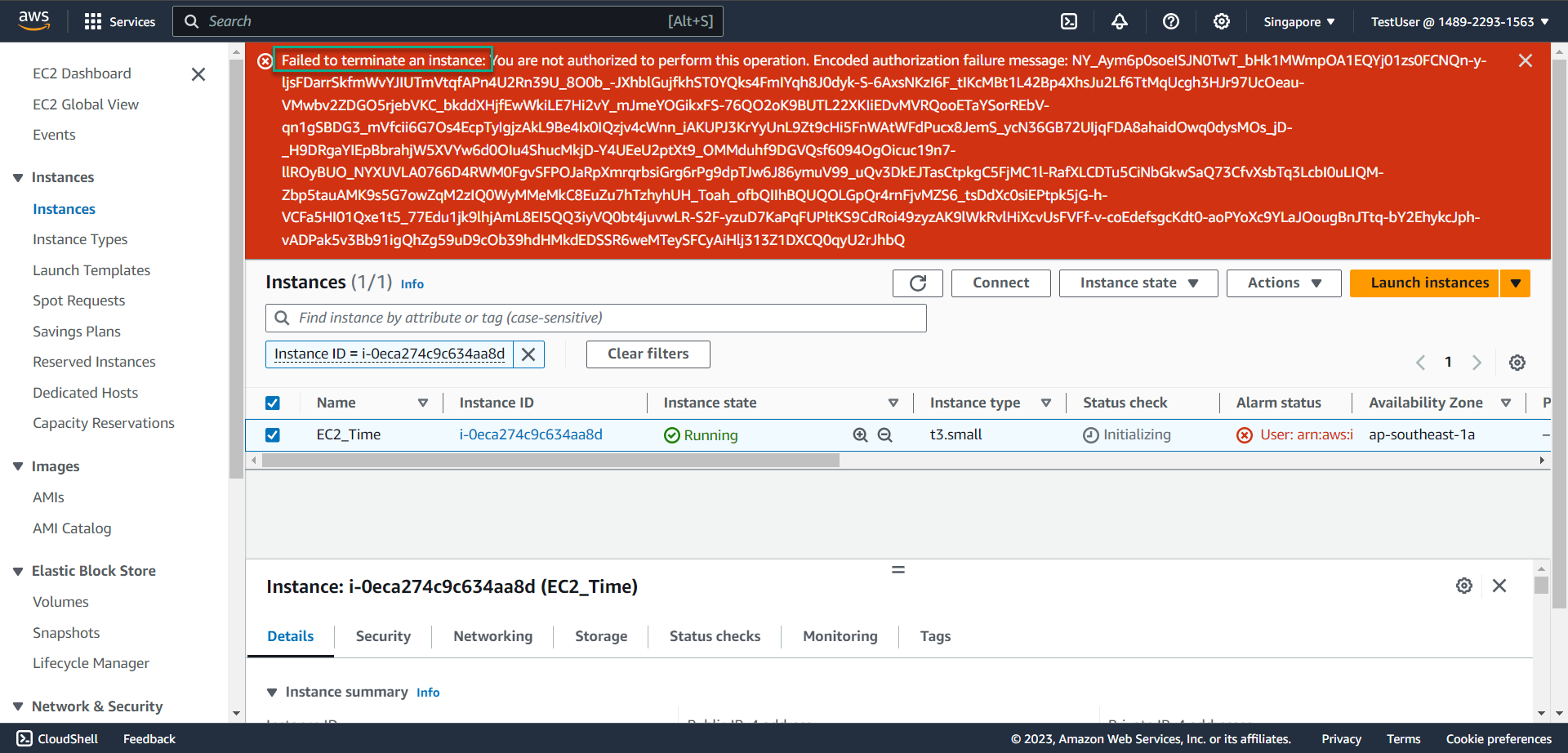The height and width of the screenshot is (753, 1568).
Task: Open the help question mark icon
Action: pyautogui.click(x=1171, y=21)
